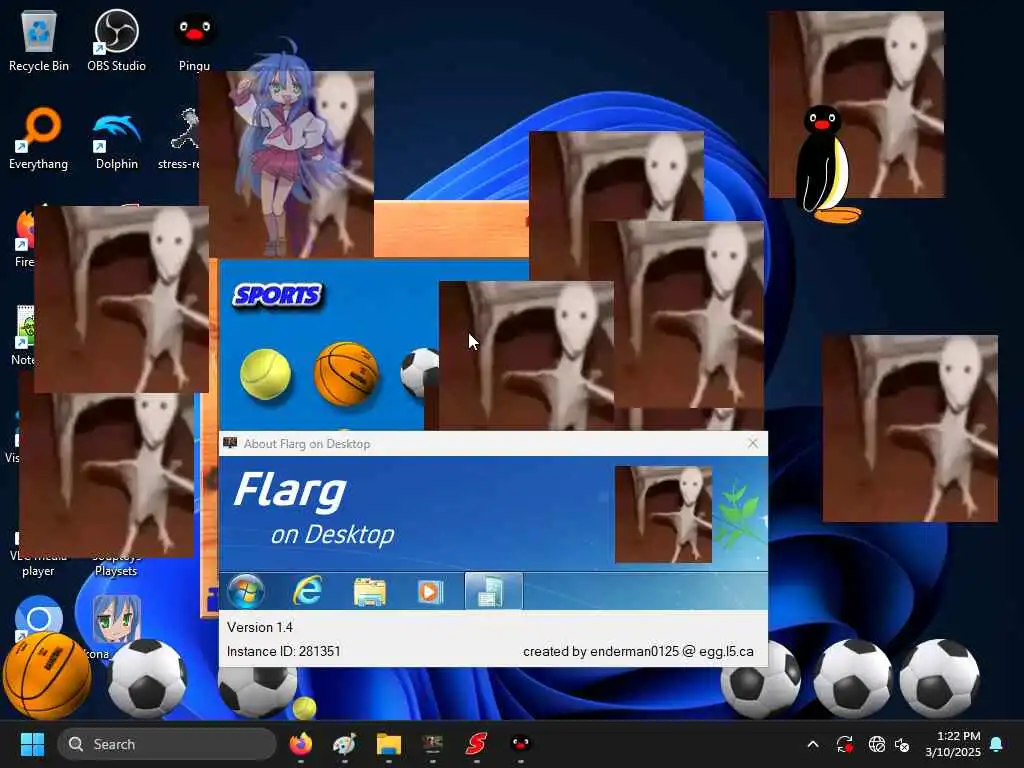Click the Windows 7 Start orb in the Flarg banner
Screen dimensions: 1024x768
click(x=246, y=592)
